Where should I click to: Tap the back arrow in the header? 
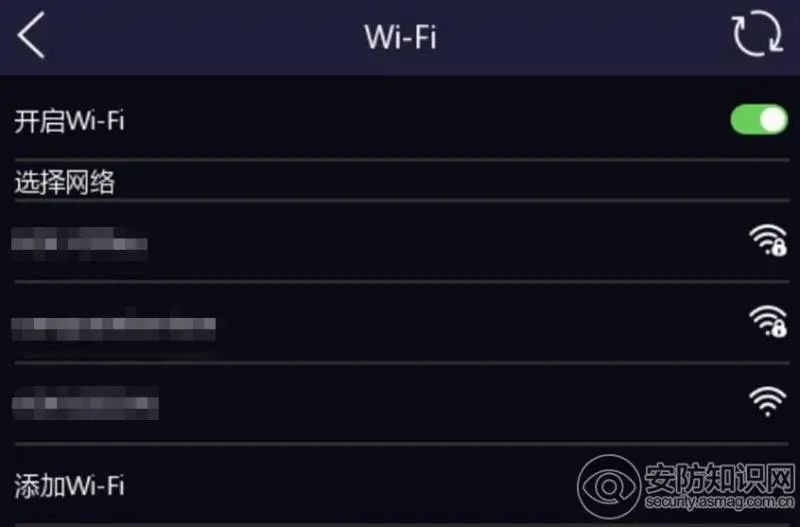tap(31, 37)
